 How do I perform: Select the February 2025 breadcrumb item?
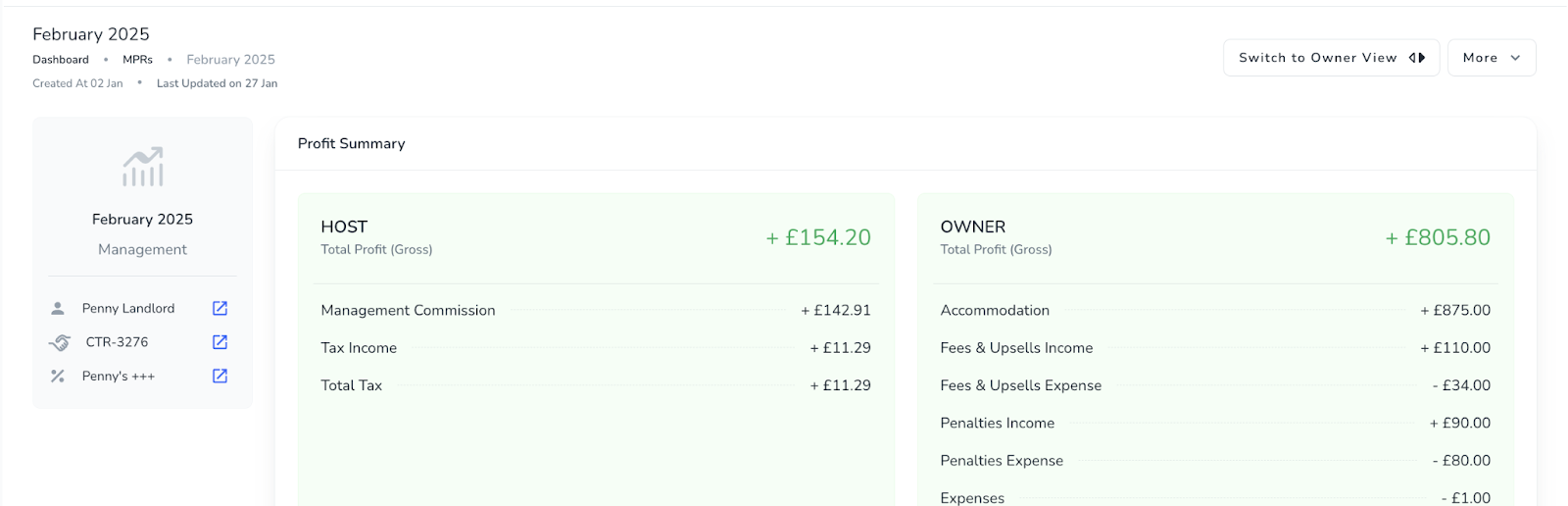230,60
